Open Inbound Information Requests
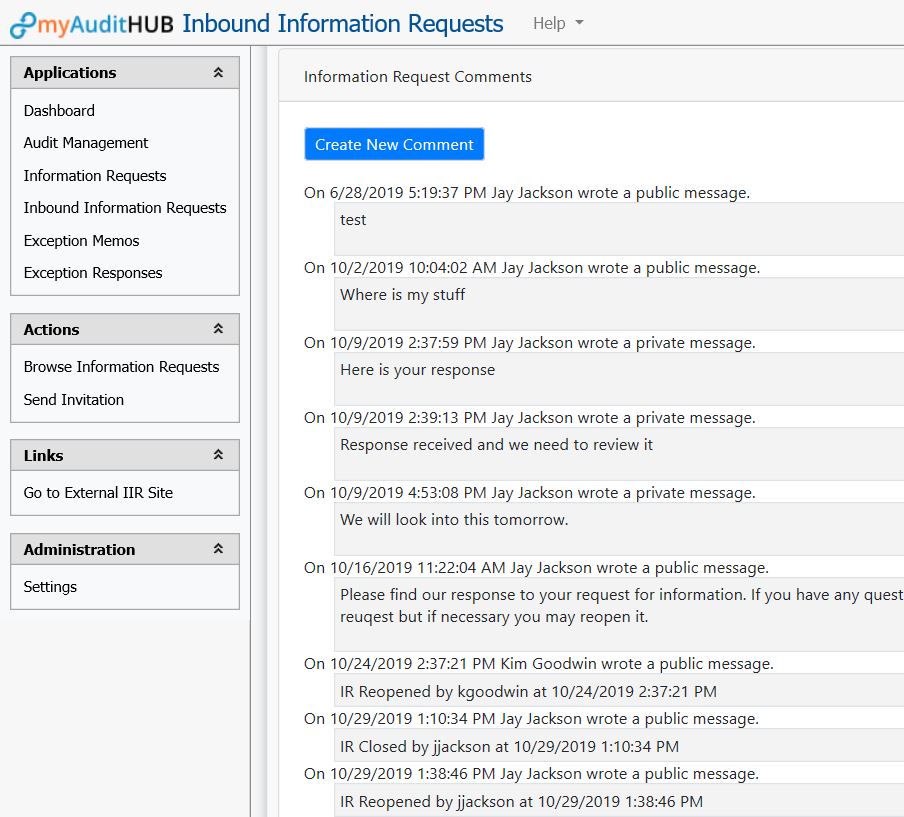The width and height of the screenshot is (904, 817). click(x=125, y=207)
